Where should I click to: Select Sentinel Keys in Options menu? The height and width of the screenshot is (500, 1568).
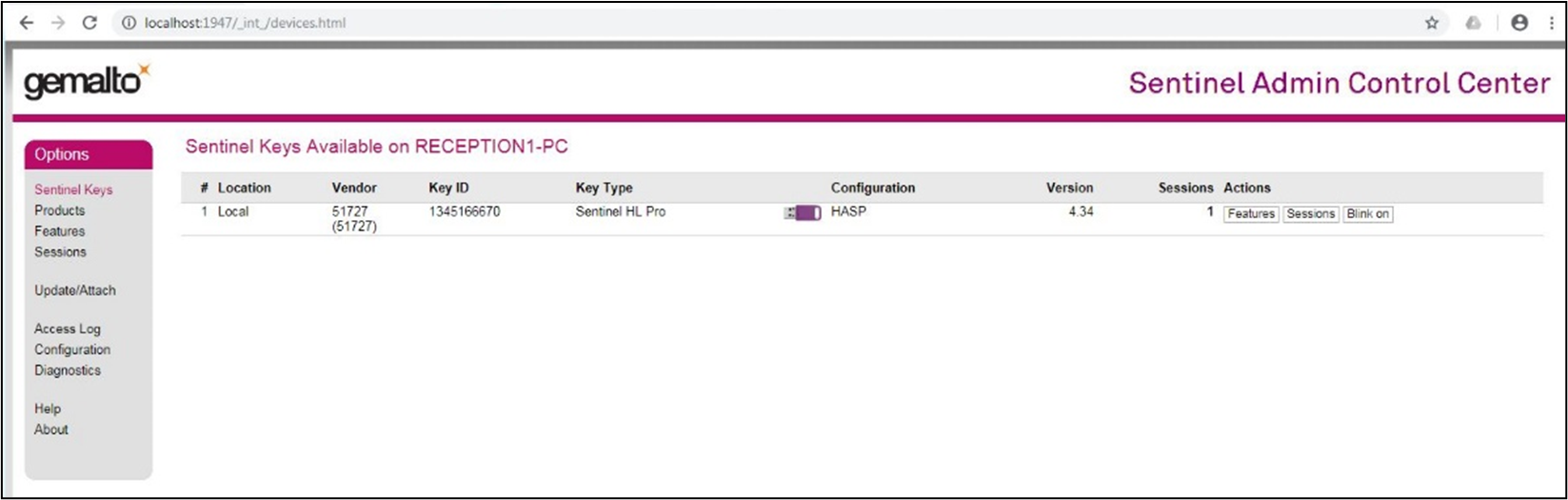(x=73, y=190)
